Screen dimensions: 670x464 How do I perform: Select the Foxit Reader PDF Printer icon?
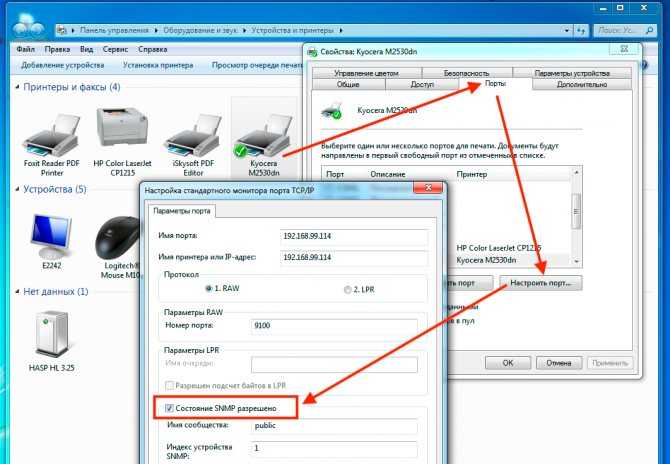pos(52,136)
